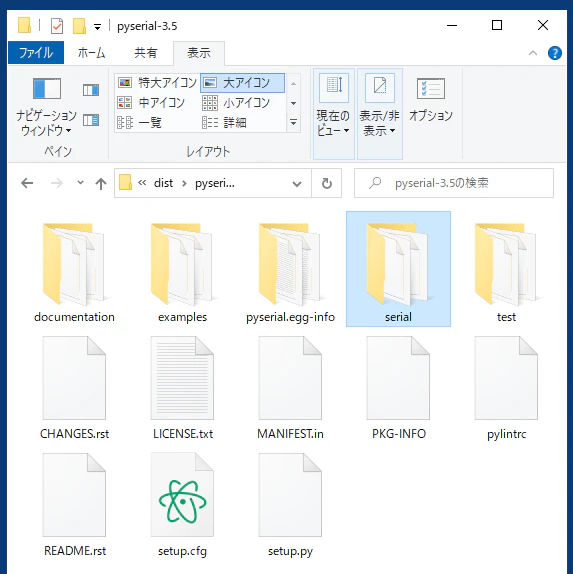Screen dimensions: 573x574
Task: Expand hidden path segments chevron
Action: (x=142, y=183)
